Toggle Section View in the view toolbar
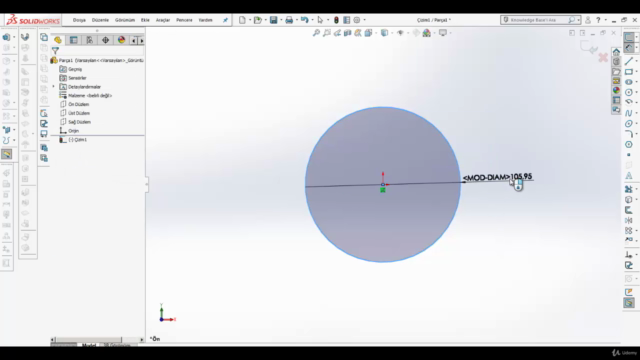Image resolution: width=640 pixels, height=360 pixels. 347,33
